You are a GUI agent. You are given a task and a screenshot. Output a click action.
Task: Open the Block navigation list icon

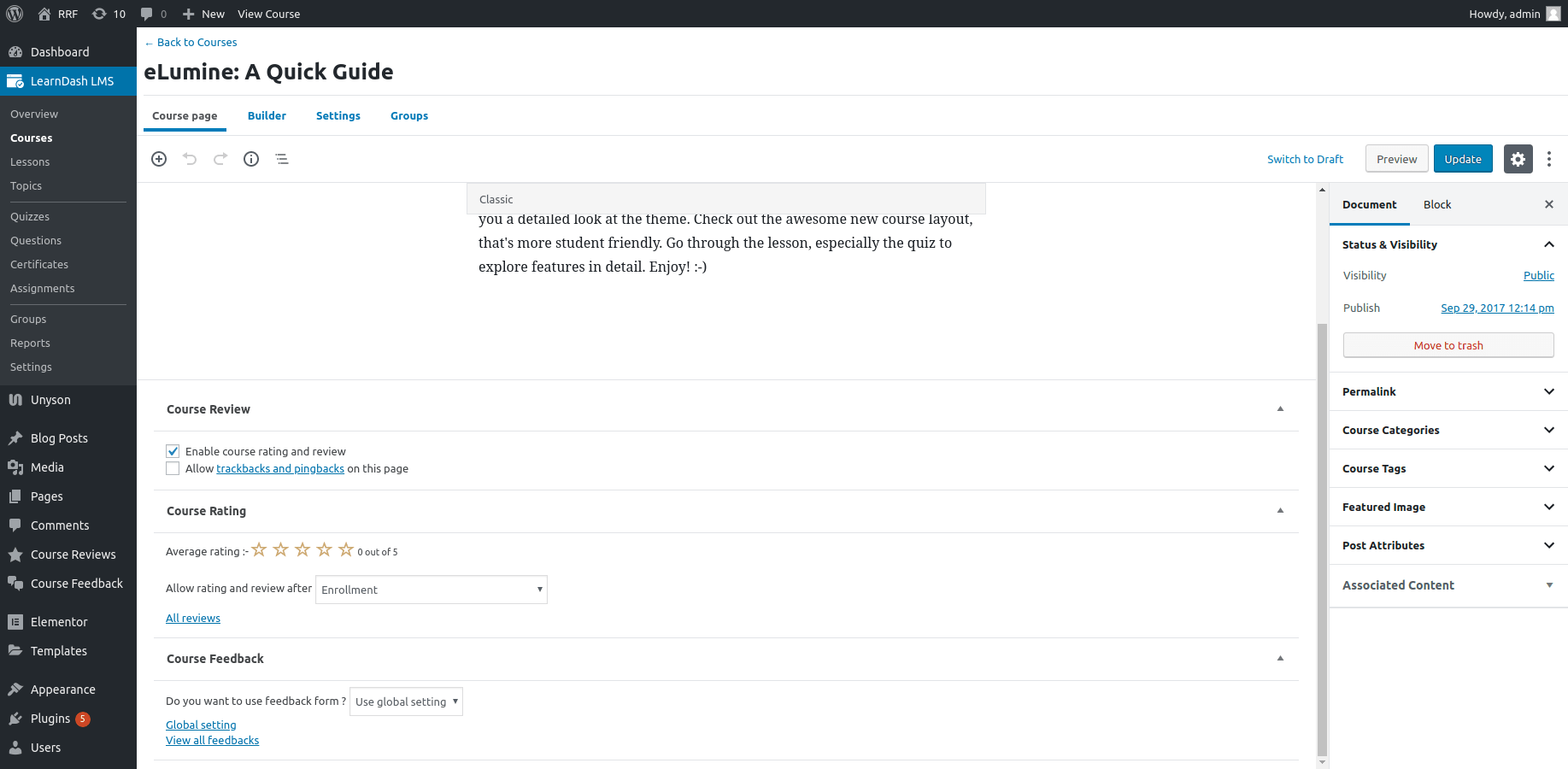(282, 159)
